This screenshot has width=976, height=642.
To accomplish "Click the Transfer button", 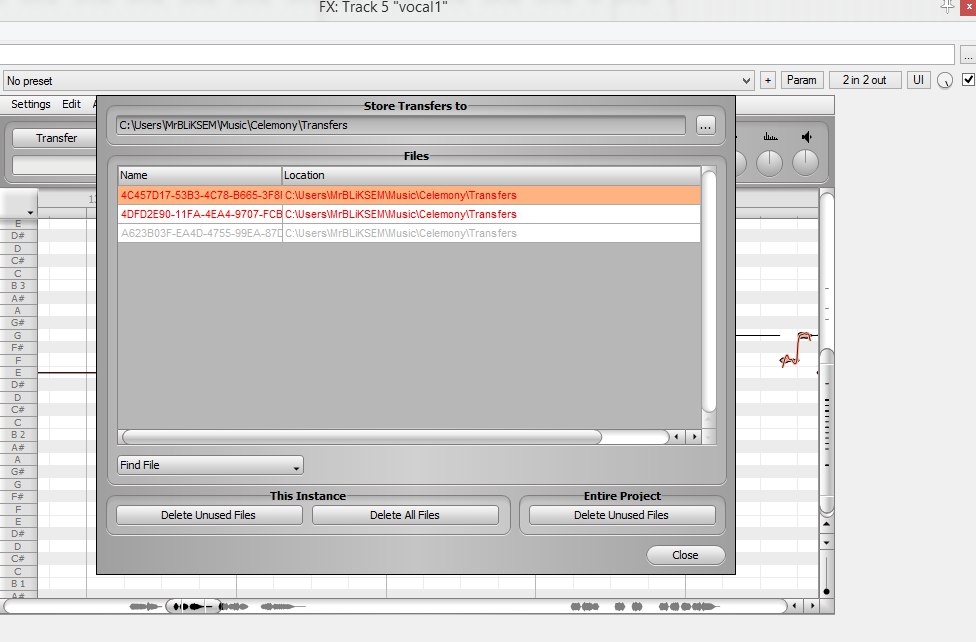I will click(57, 138).
